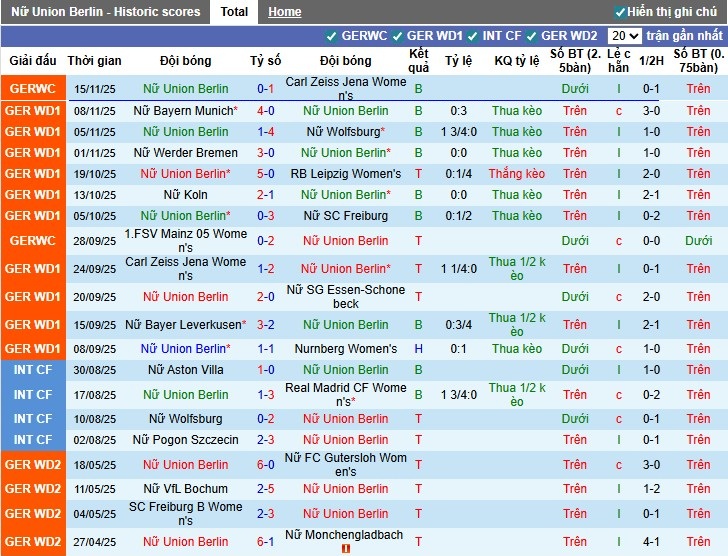Click the GER WD1 badge for Bayern Munich match
Screen dimensions: 728x556
pyautogui.click(x=32, y=111)
